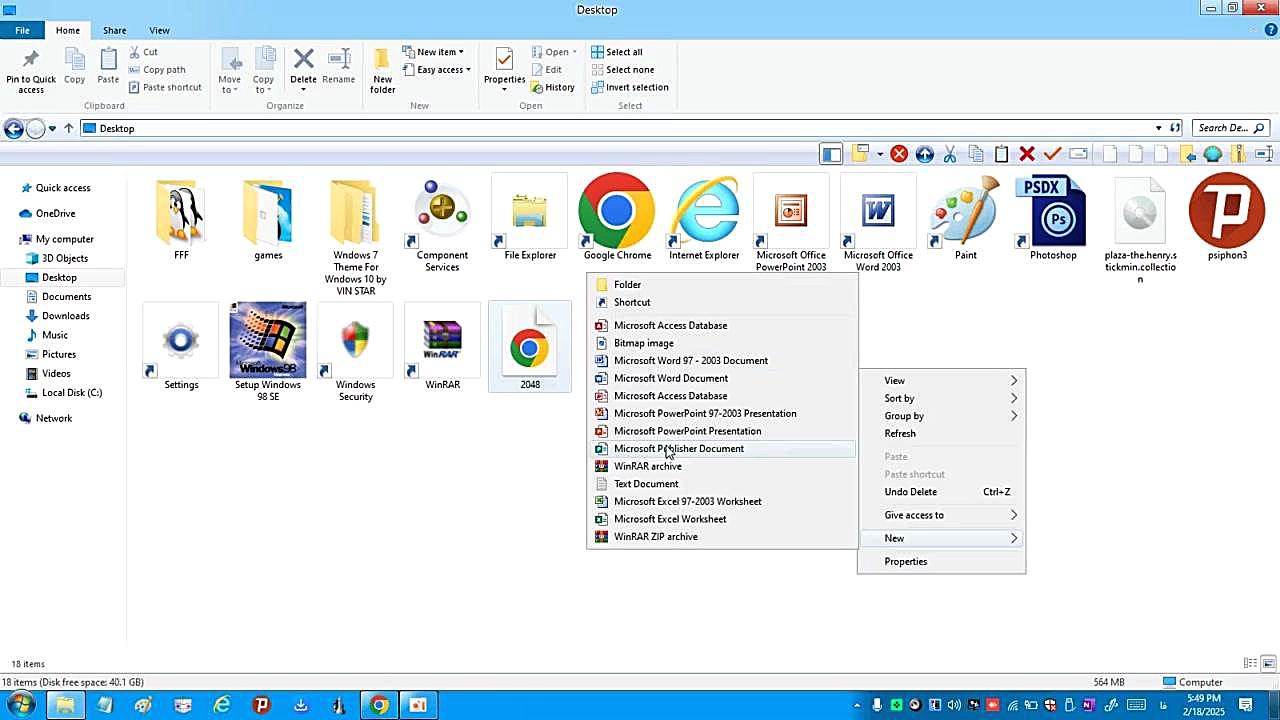Click the Windows Start orb
The image size is (1280, 720).
tap(21, 705)
